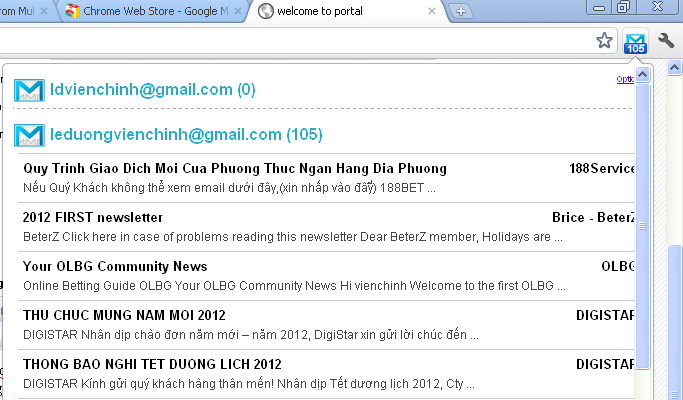Open the ldvienchinh@gmail.com (0) inbox
The image size is (683, 400).
point(153,90)
